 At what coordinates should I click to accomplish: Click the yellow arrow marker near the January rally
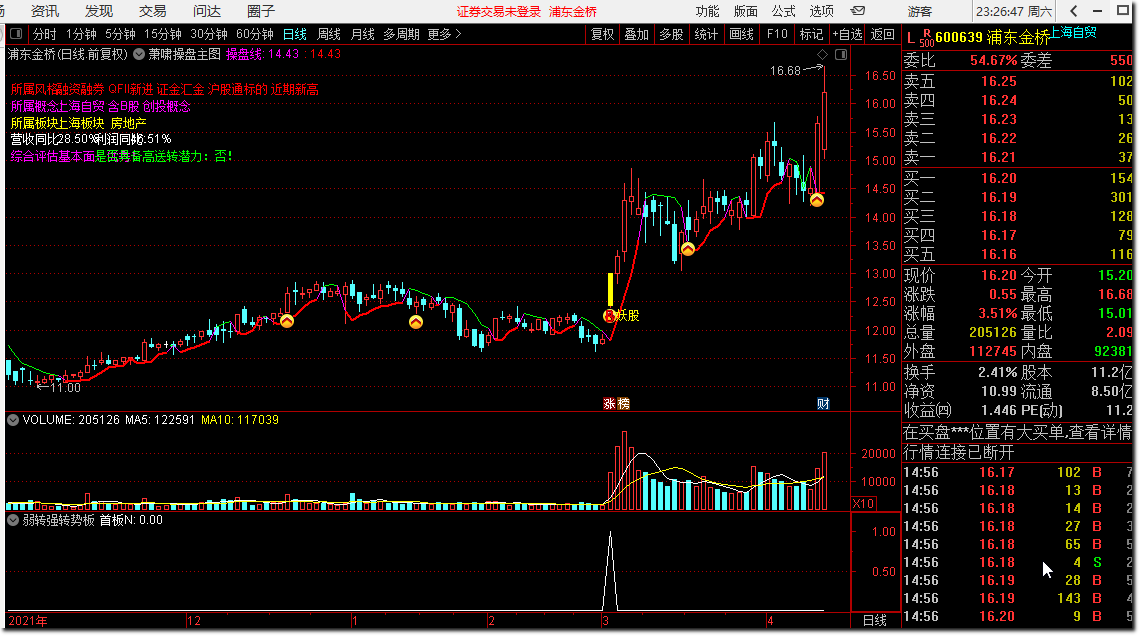click(287, 320)
